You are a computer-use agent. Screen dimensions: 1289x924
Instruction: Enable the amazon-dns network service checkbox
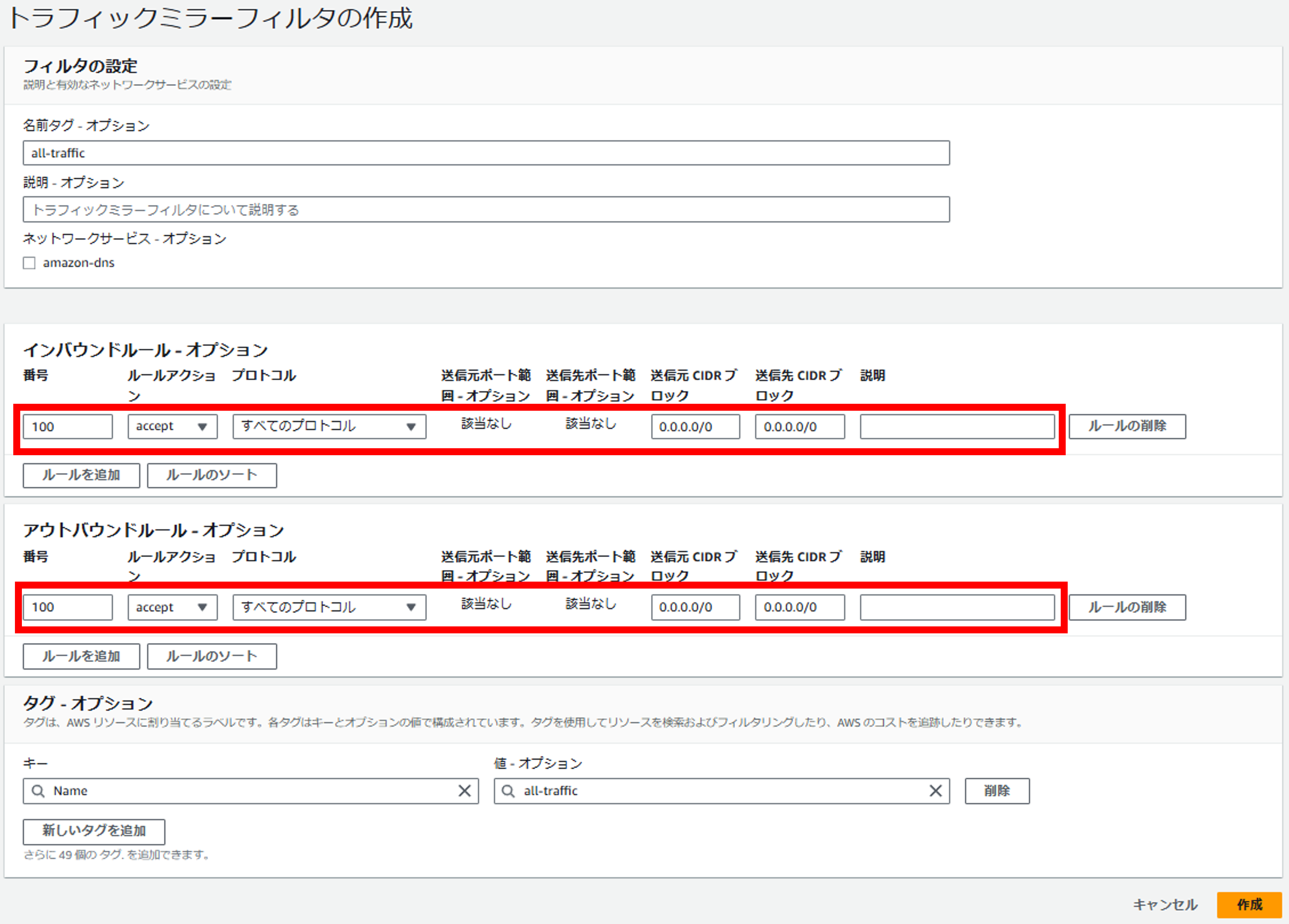point(29,263)
